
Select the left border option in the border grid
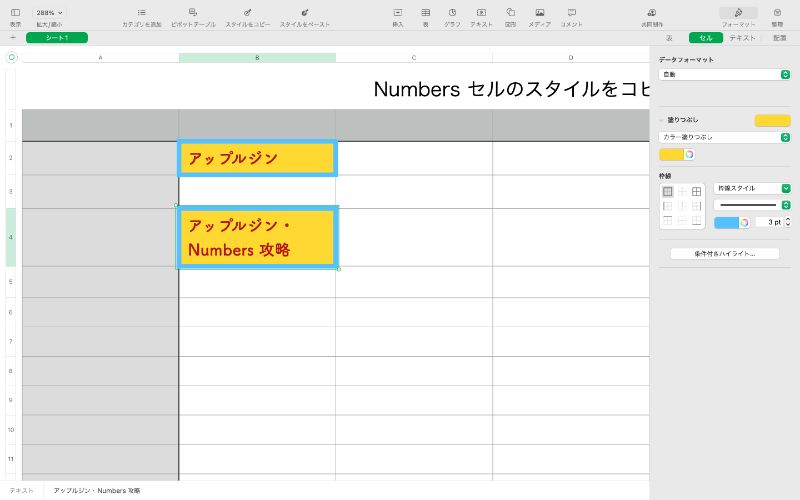[x=667, y=206]
